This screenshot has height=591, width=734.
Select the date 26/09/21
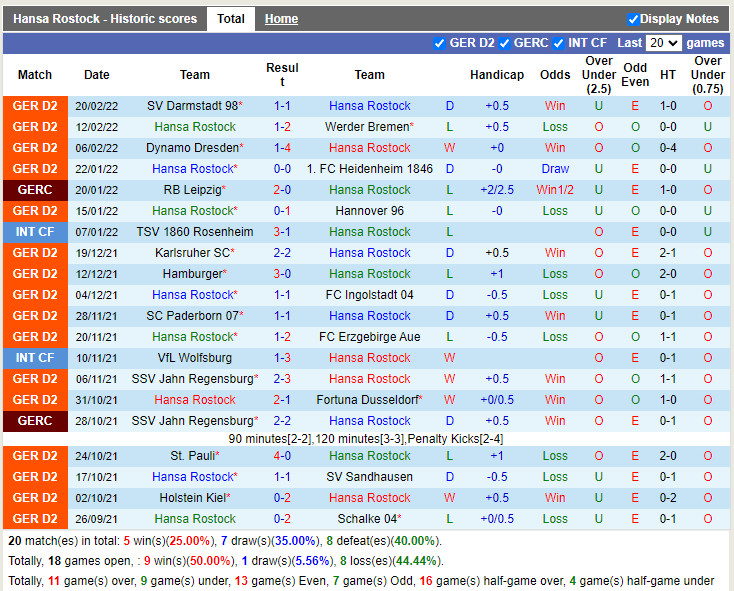[96, 519]
